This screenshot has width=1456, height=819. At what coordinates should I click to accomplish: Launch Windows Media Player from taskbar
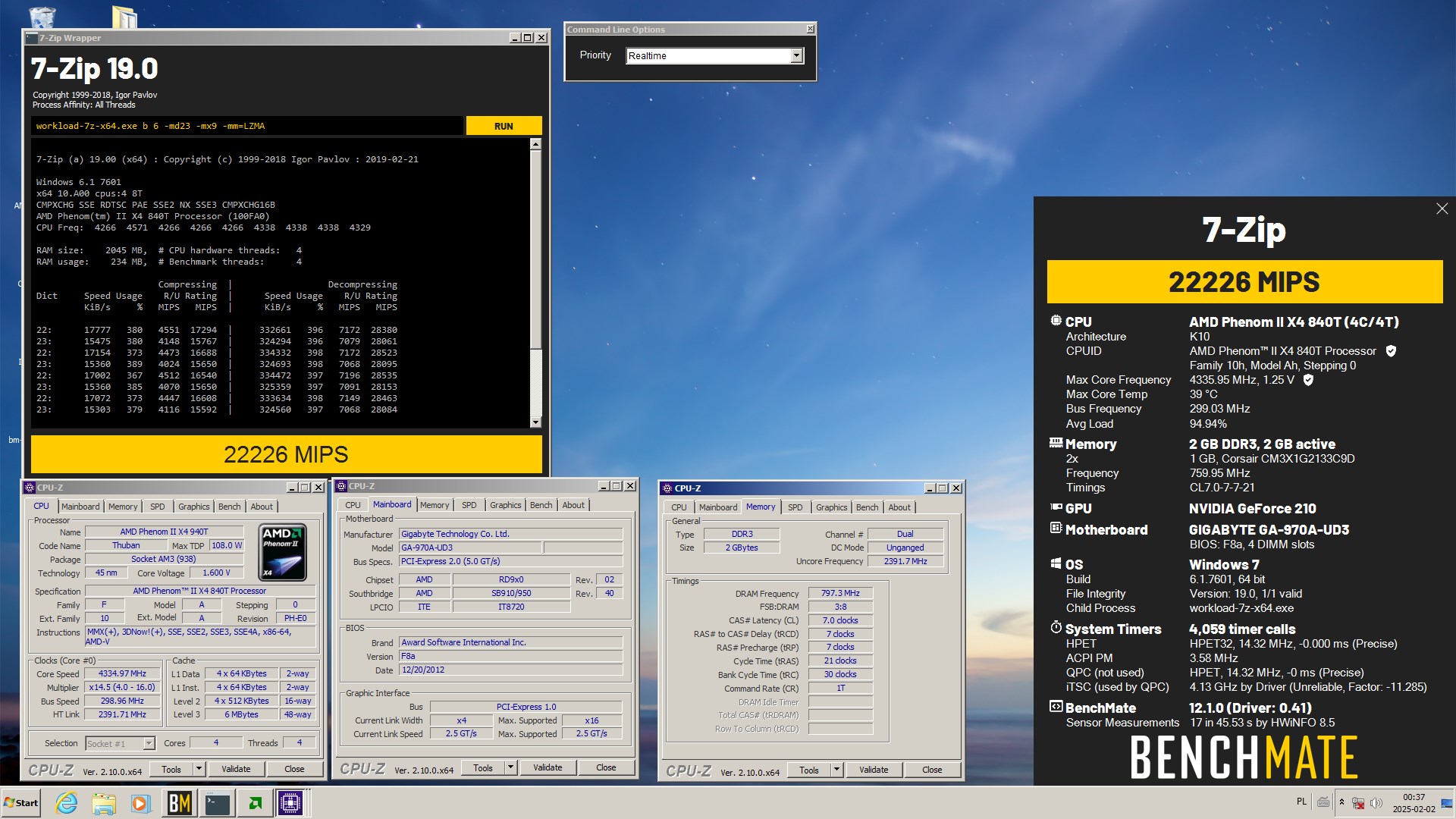(140, 802)
